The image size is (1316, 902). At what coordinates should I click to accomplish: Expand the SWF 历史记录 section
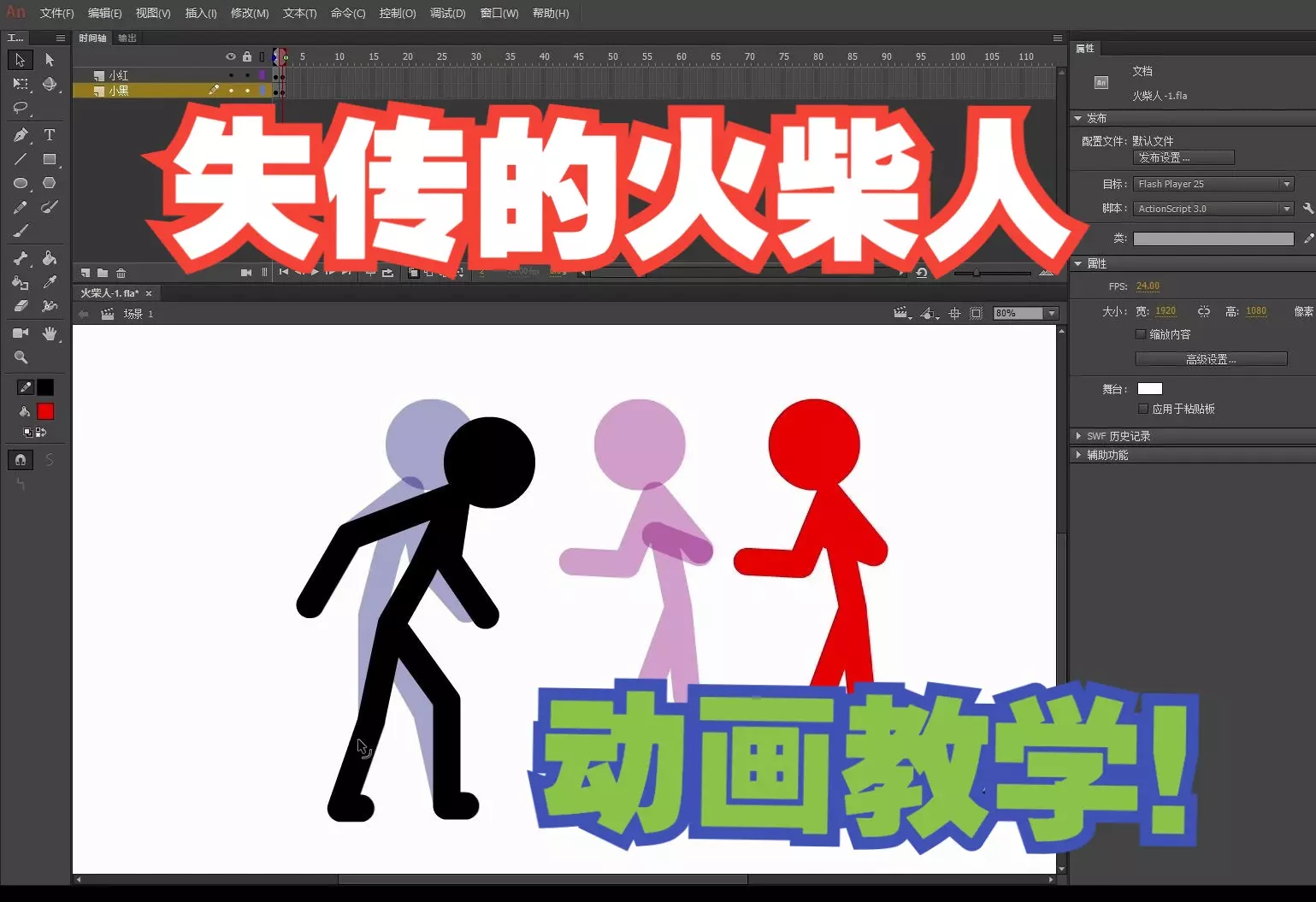(1078, 436)
